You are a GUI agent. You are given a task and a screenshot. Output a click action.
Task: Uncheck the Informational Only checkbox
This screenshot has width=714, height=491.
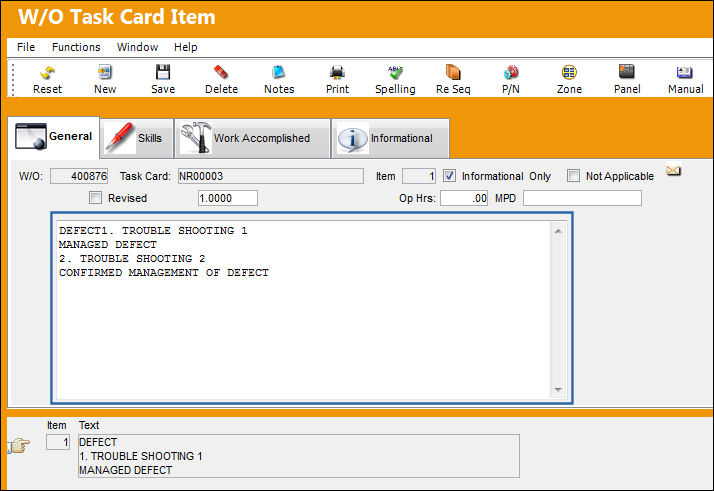point(449,176)
